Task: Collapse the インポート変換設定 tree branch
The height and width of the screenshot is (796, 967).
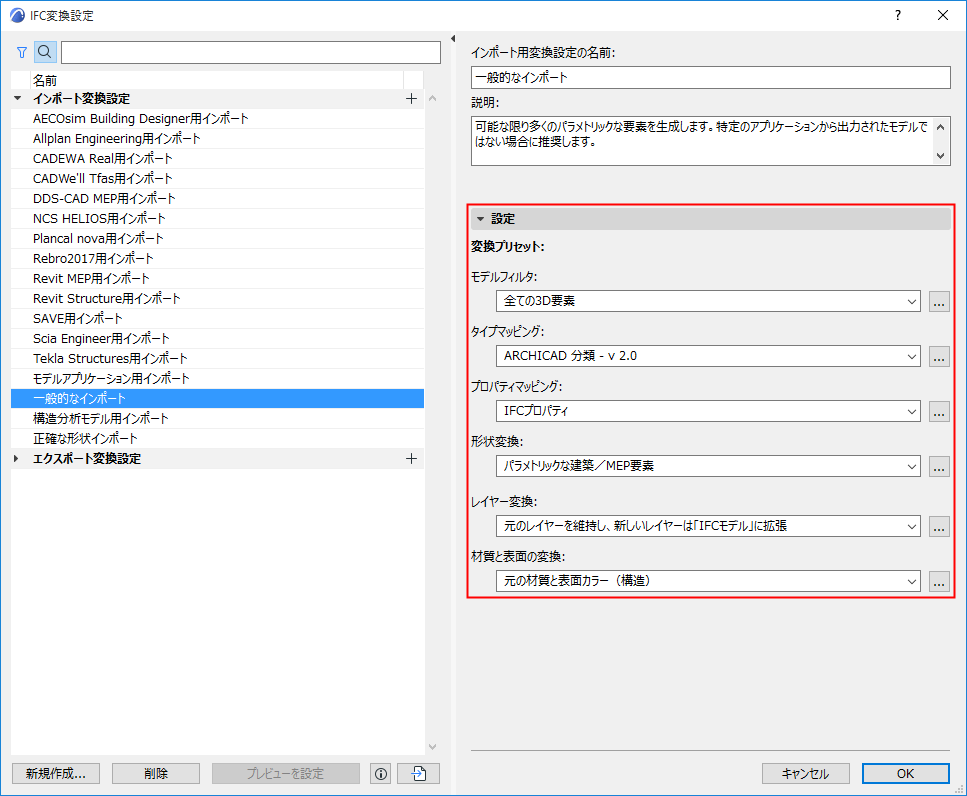Action: click(x=16, y=97)
